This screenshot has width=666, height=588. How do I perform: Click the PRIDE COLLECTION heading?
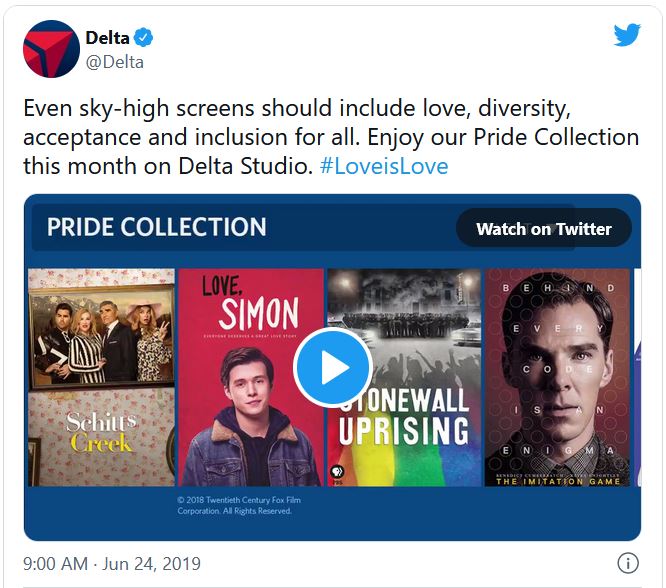click(x=156, y=227)
